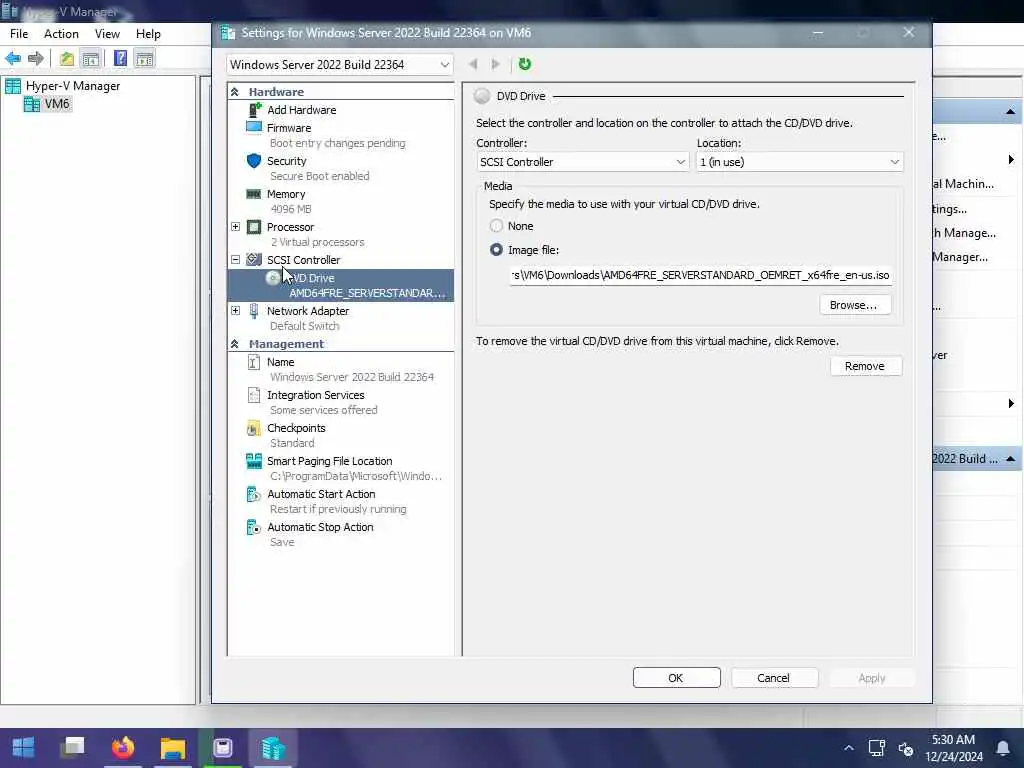The image size is (1024, 768).
Task: Collapse the SCSI Controller tree node
Action: point(236,260)
